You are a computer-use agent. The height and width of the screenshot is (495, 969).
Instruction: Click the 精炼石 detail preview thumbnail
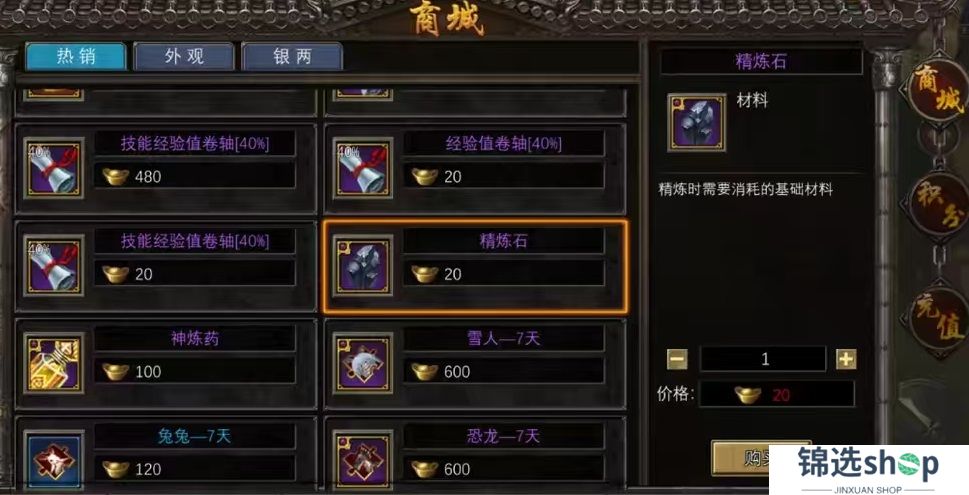pyautogui.click(x=696, y=122)
